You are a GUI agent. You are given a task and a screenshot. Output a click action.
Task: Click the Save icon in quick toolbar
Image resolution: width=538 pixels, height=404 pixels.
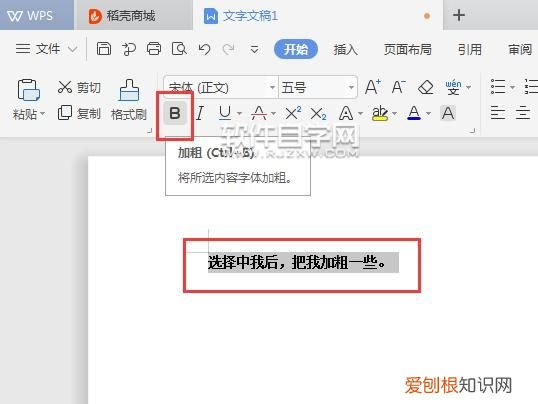[104, 49]
